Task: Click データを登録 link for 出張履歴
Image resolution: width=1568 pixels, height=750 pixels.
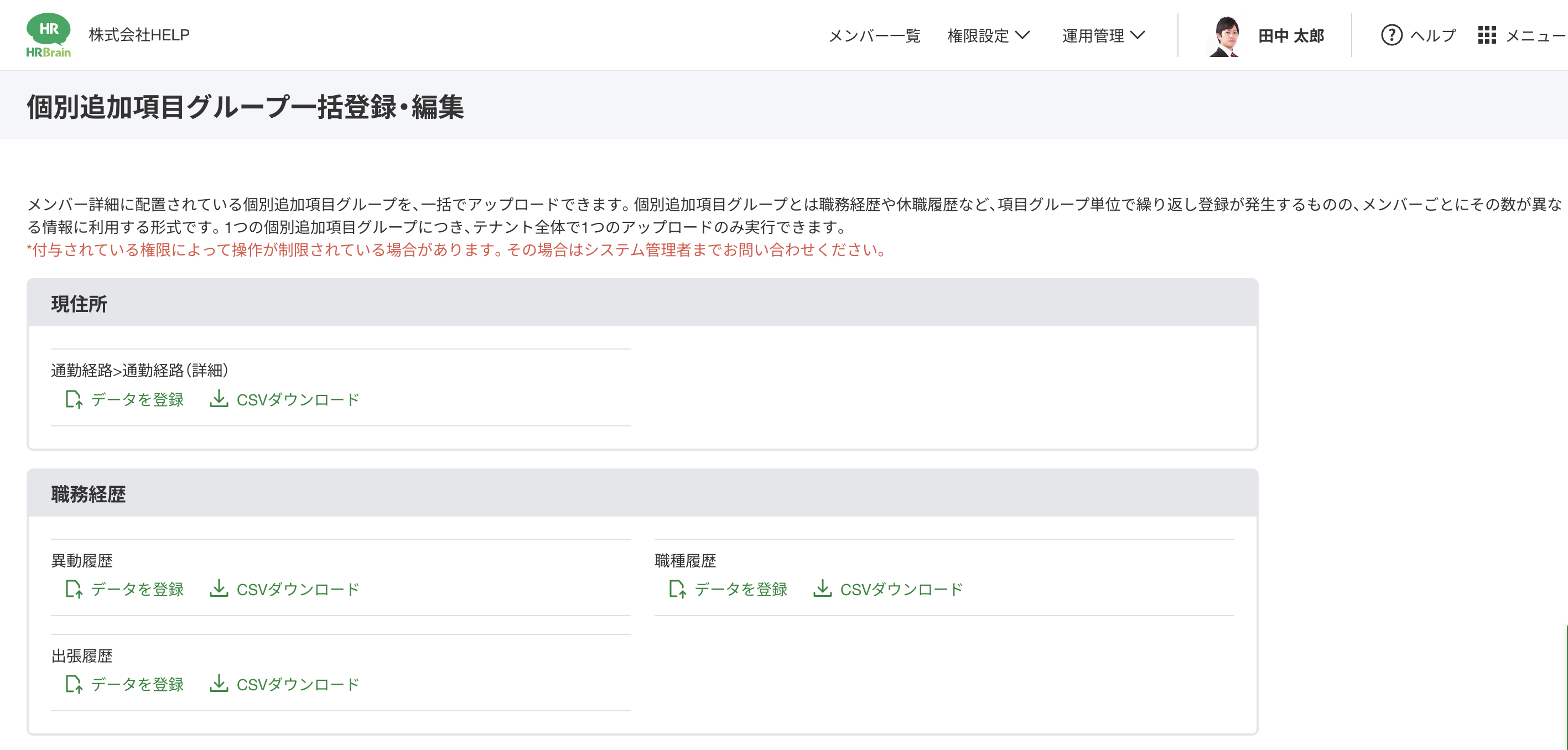Action: pos(138,684)
